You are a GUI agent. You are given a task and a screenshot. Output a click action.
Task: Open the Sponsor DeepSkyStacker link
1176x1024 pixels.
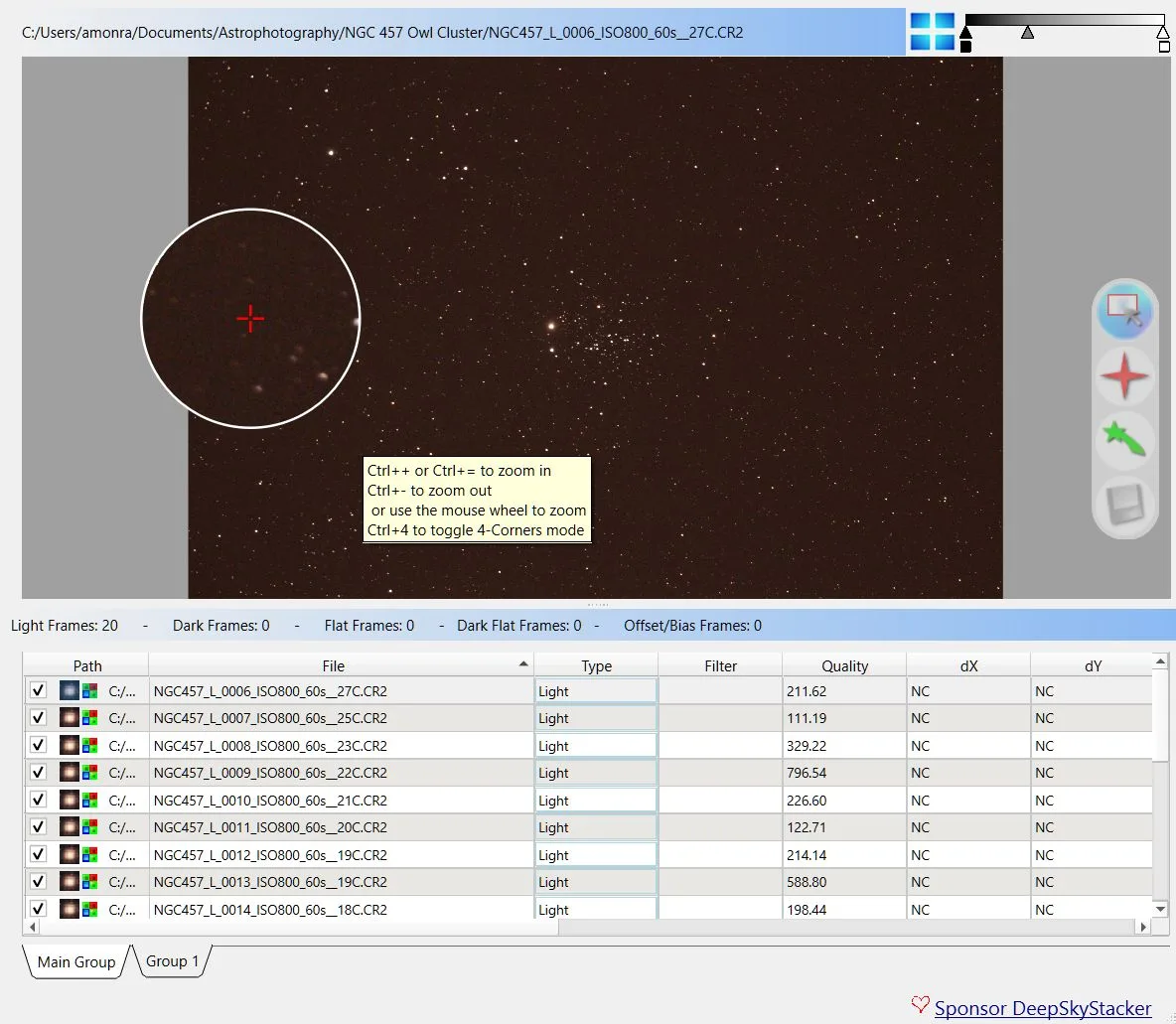tap(1043, 1008)
